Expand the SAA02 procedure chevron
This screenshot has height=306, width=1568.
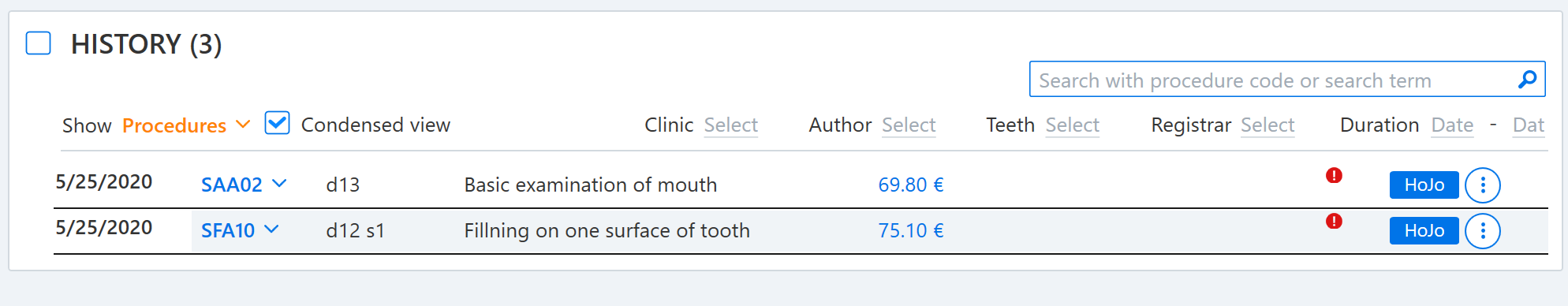[x=279, y=184]
